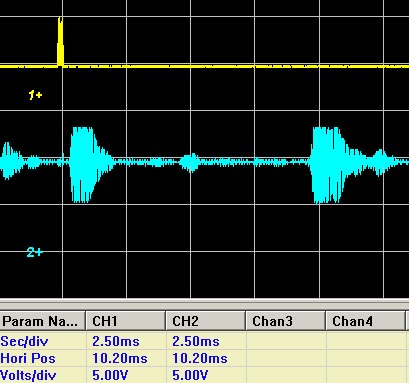The height and width of the screenshot is (383, 409).
Task: Click CH1 Volts/div value 5.00V
Action: click(x=110, y=375)
